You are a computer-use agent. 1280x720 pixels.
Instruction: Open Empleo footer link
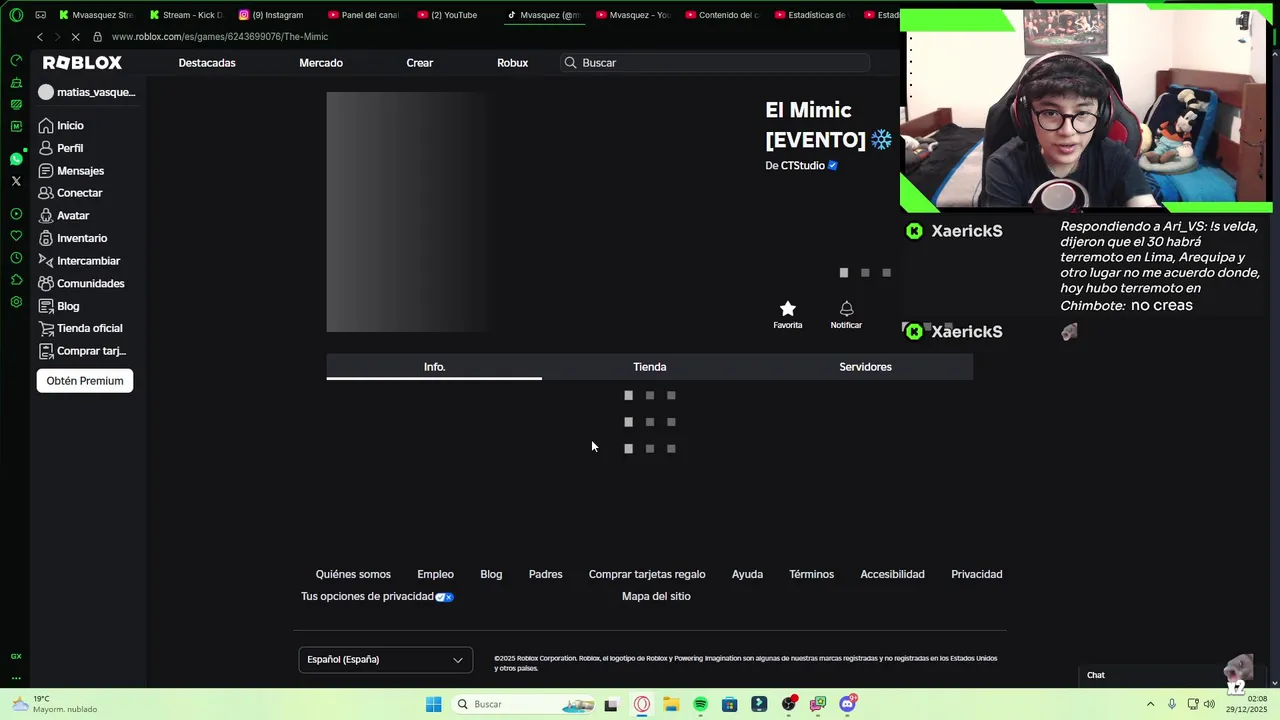(435, 575)
